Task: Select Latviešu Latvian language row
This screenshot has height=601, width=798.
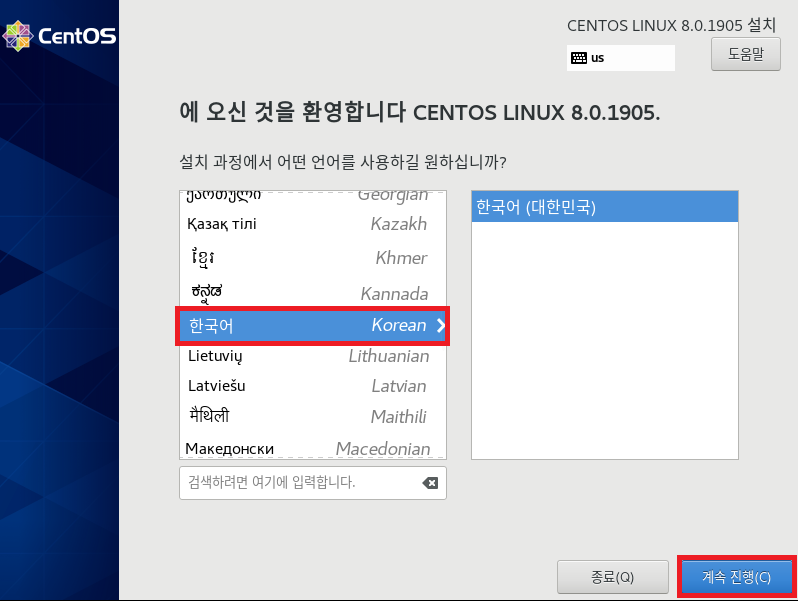Action: coord(312,386)
